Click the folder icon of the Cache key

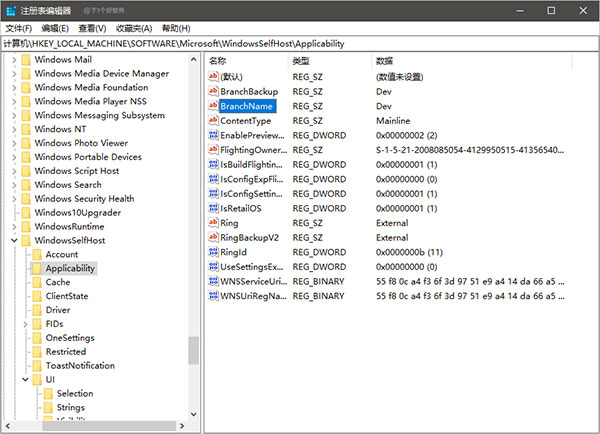click(x=37, y=282)
